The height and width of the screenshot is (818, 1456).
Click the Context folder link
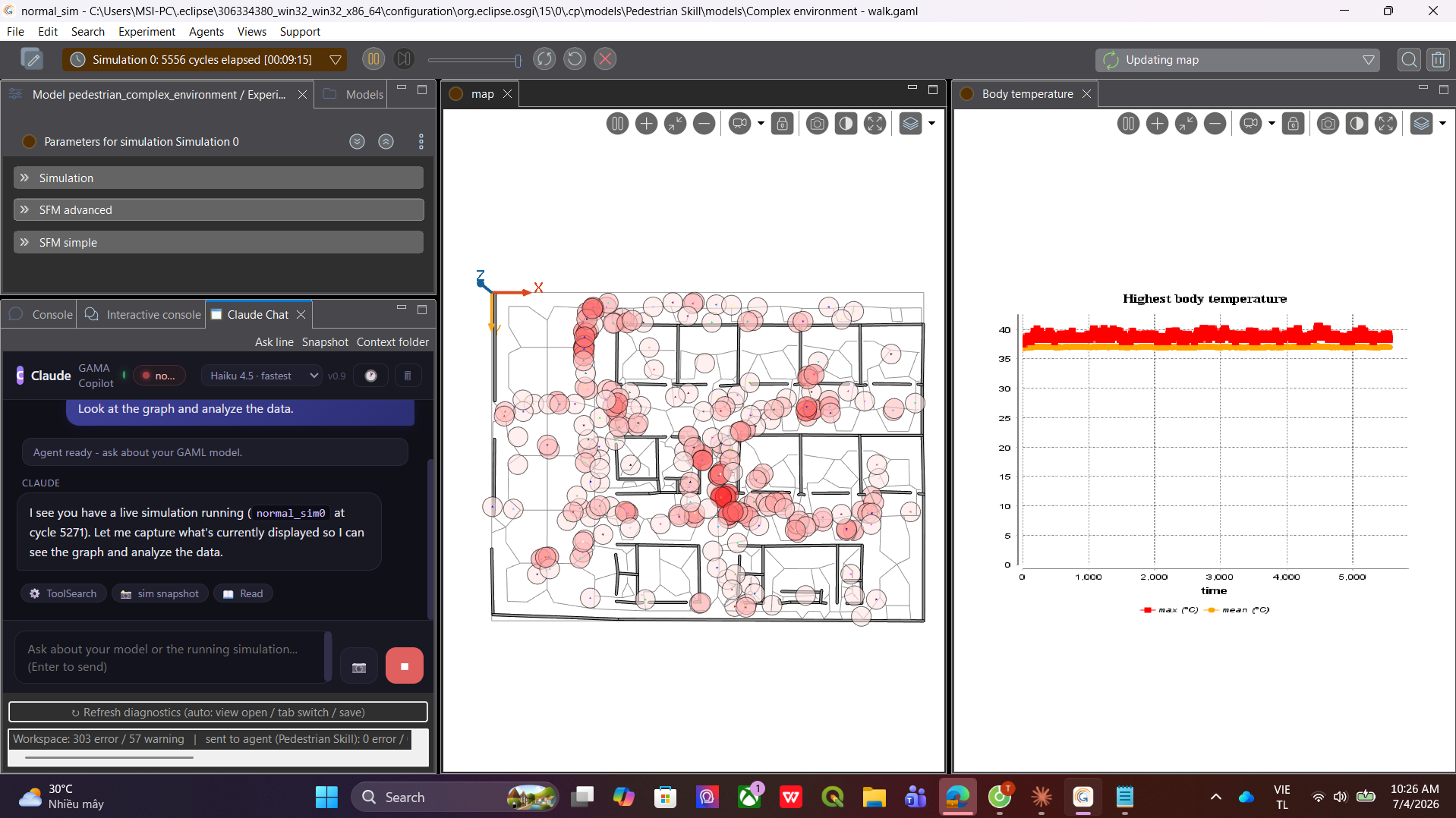(392, 342)
